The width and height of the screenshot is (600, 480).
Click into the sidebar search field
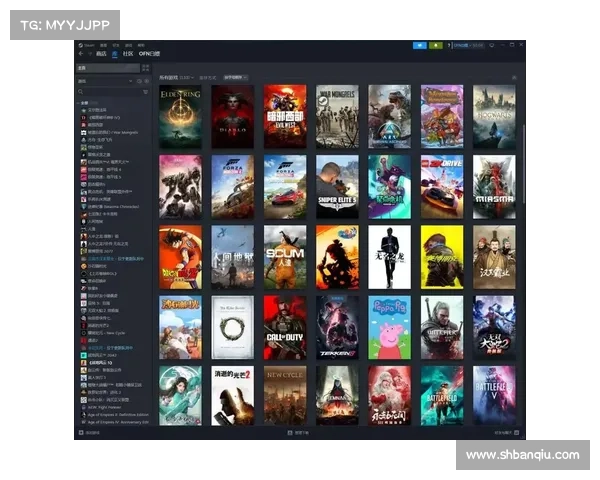108,92
